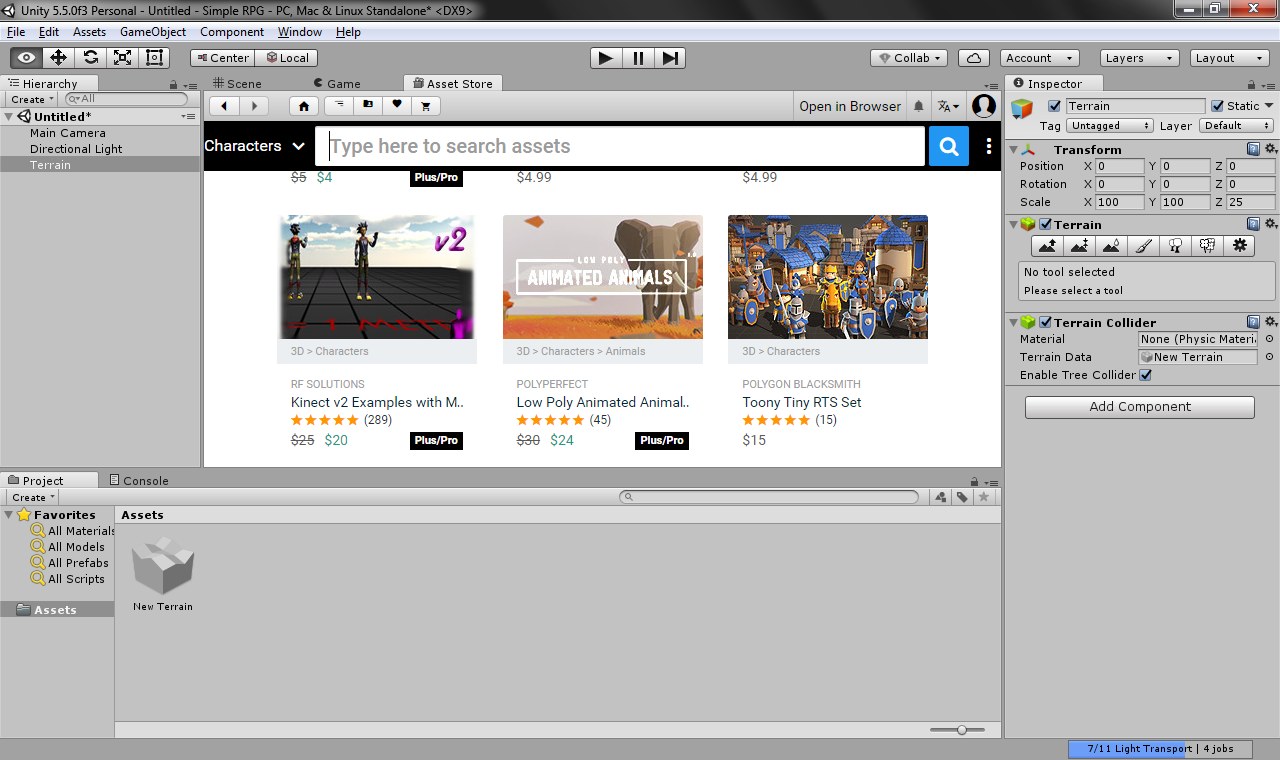This screenshot has height=760, width=1280.
Task: Adjust the Project icon size slider
Action: [x=964, y=730]
